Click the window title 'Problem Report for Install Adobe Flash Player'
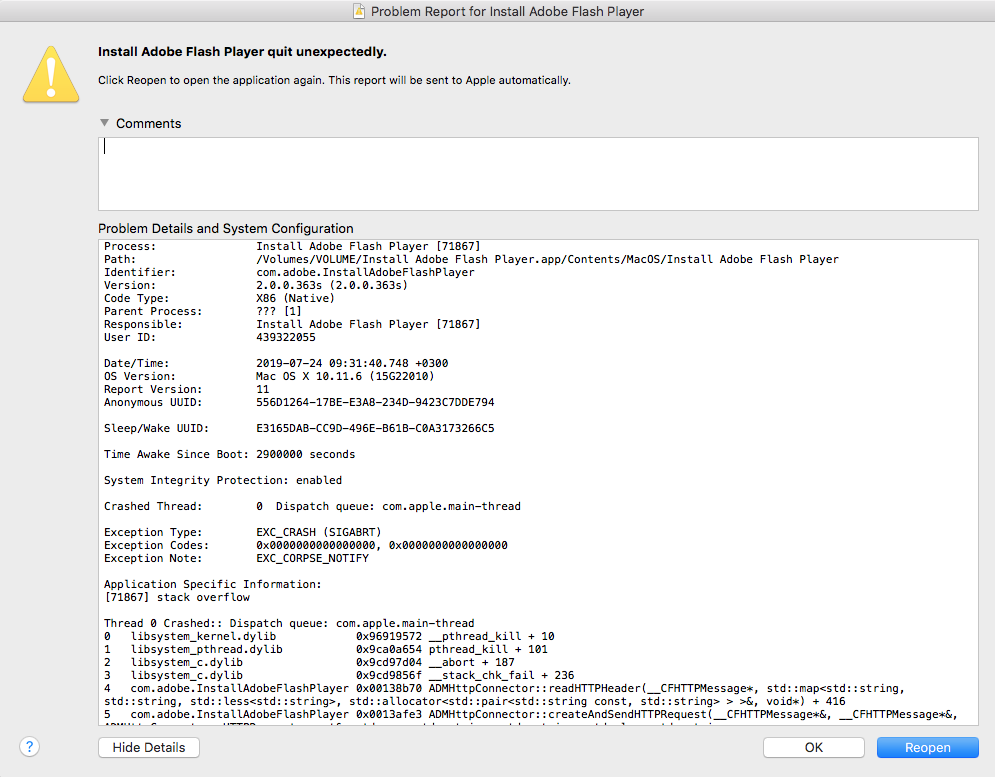This screenshot has width=995, height=777. click(x=508, y=11)
